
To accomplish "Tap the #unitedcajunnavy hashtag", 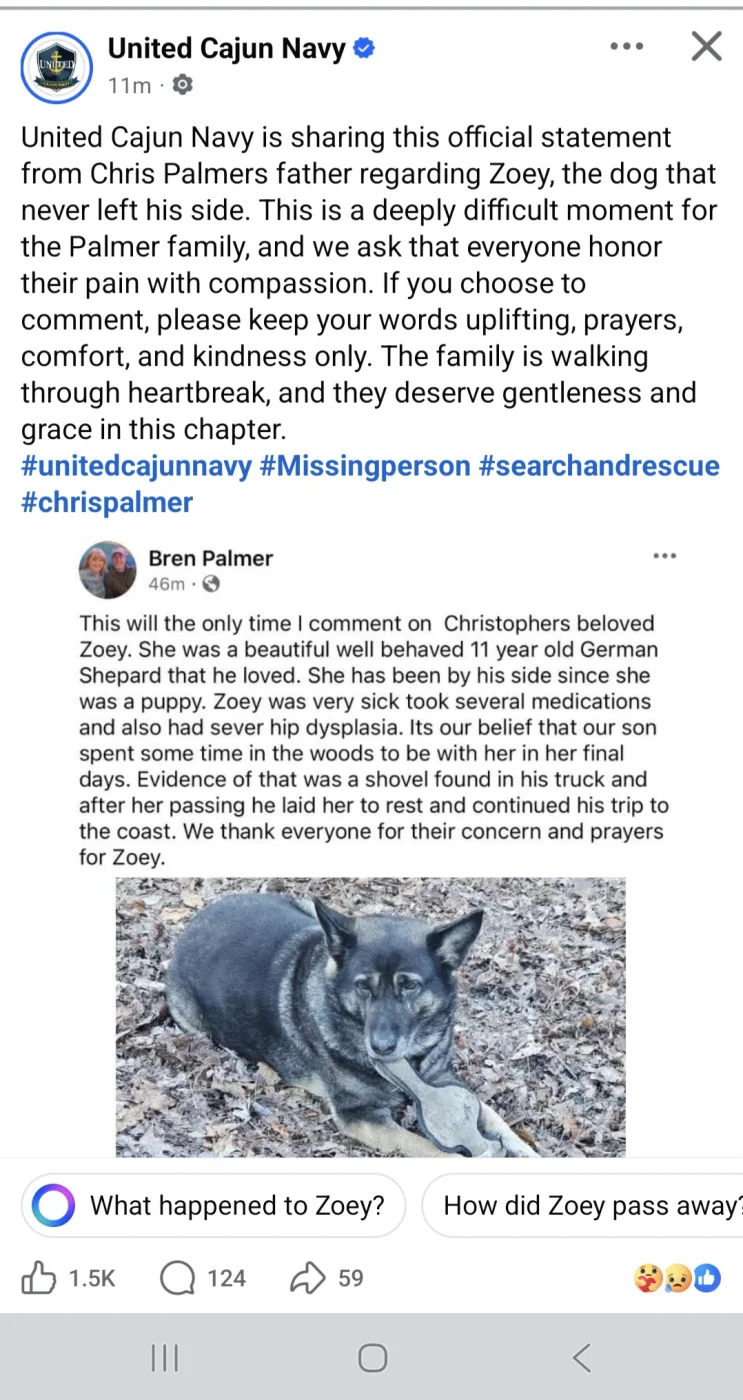I will pos(136,466).
